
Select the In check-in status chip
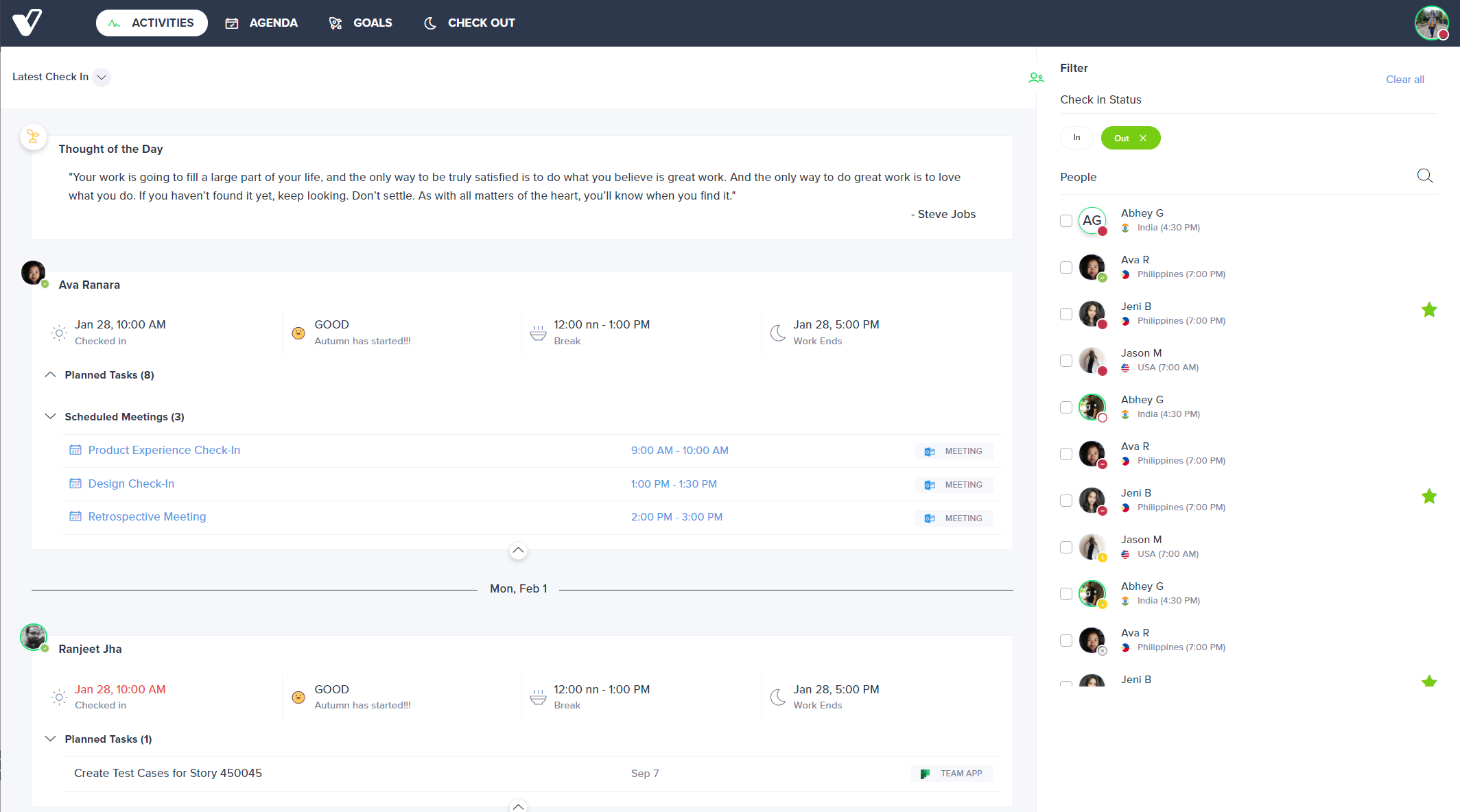tap(1076, 138)
